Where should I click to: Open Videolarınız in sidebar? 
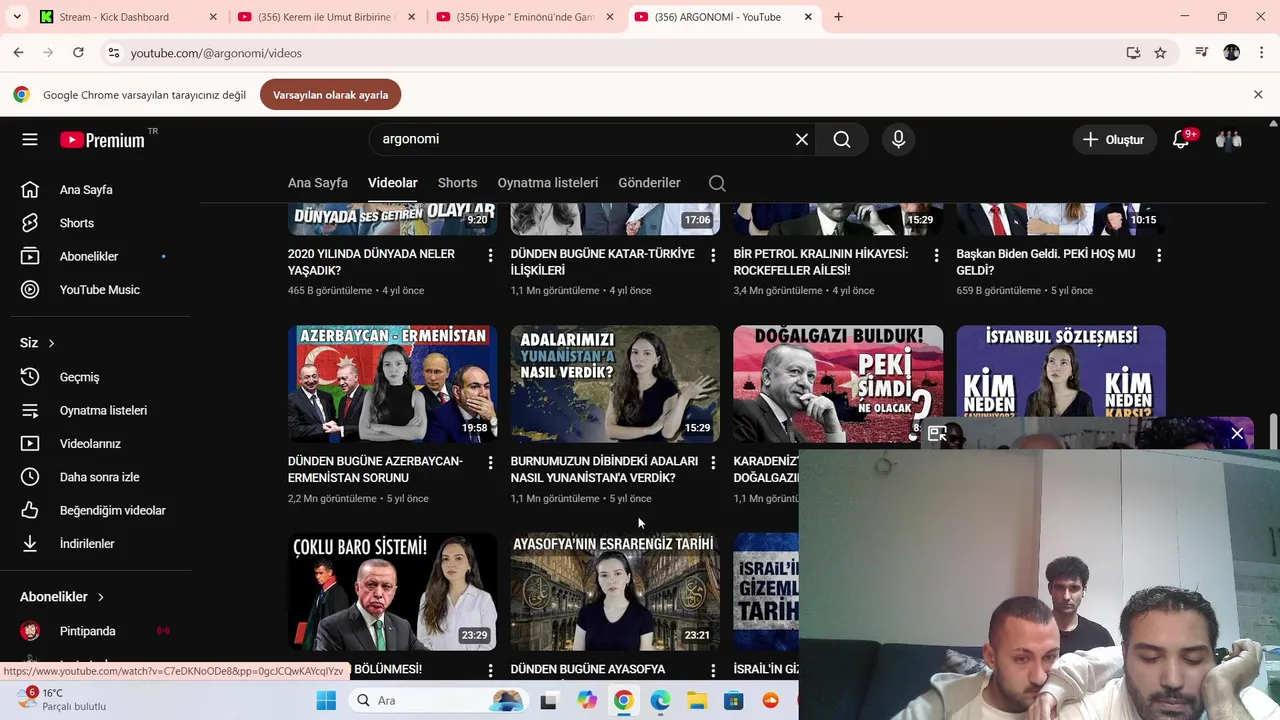[x=96, y=444]
